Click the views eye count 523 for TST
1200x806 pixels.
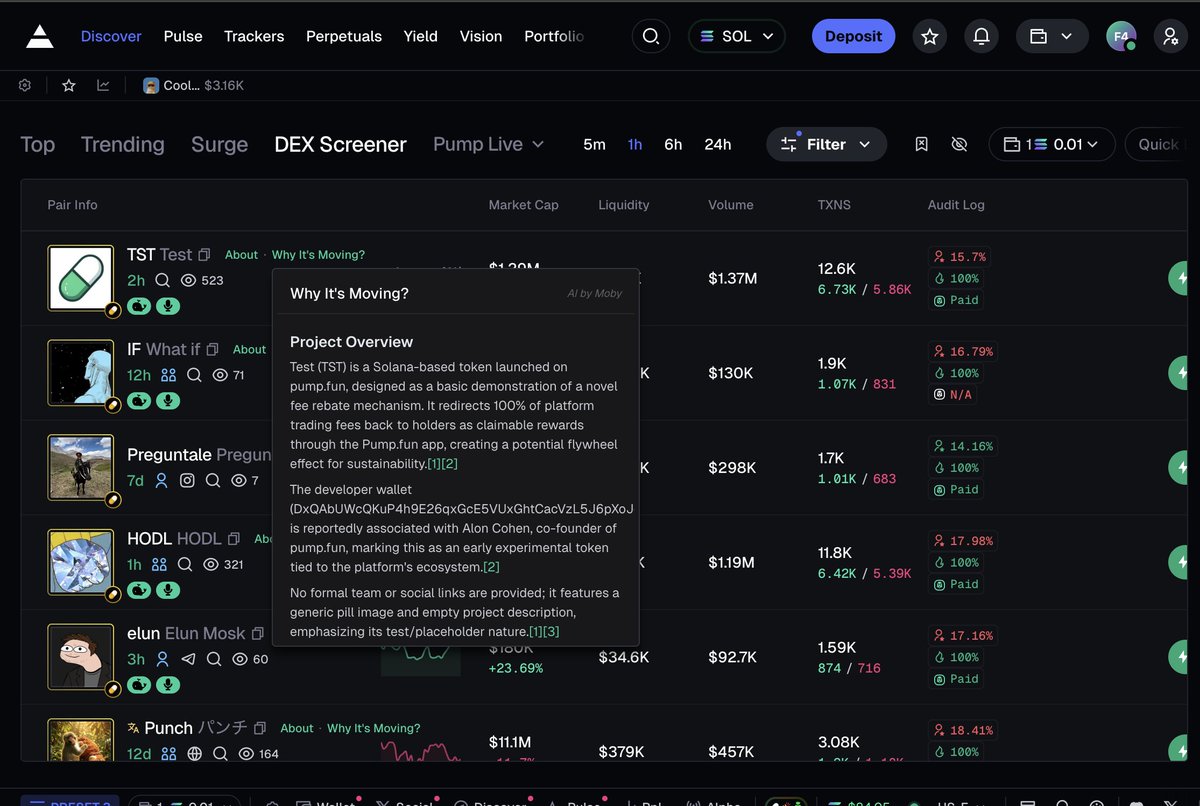click(203, 280)
